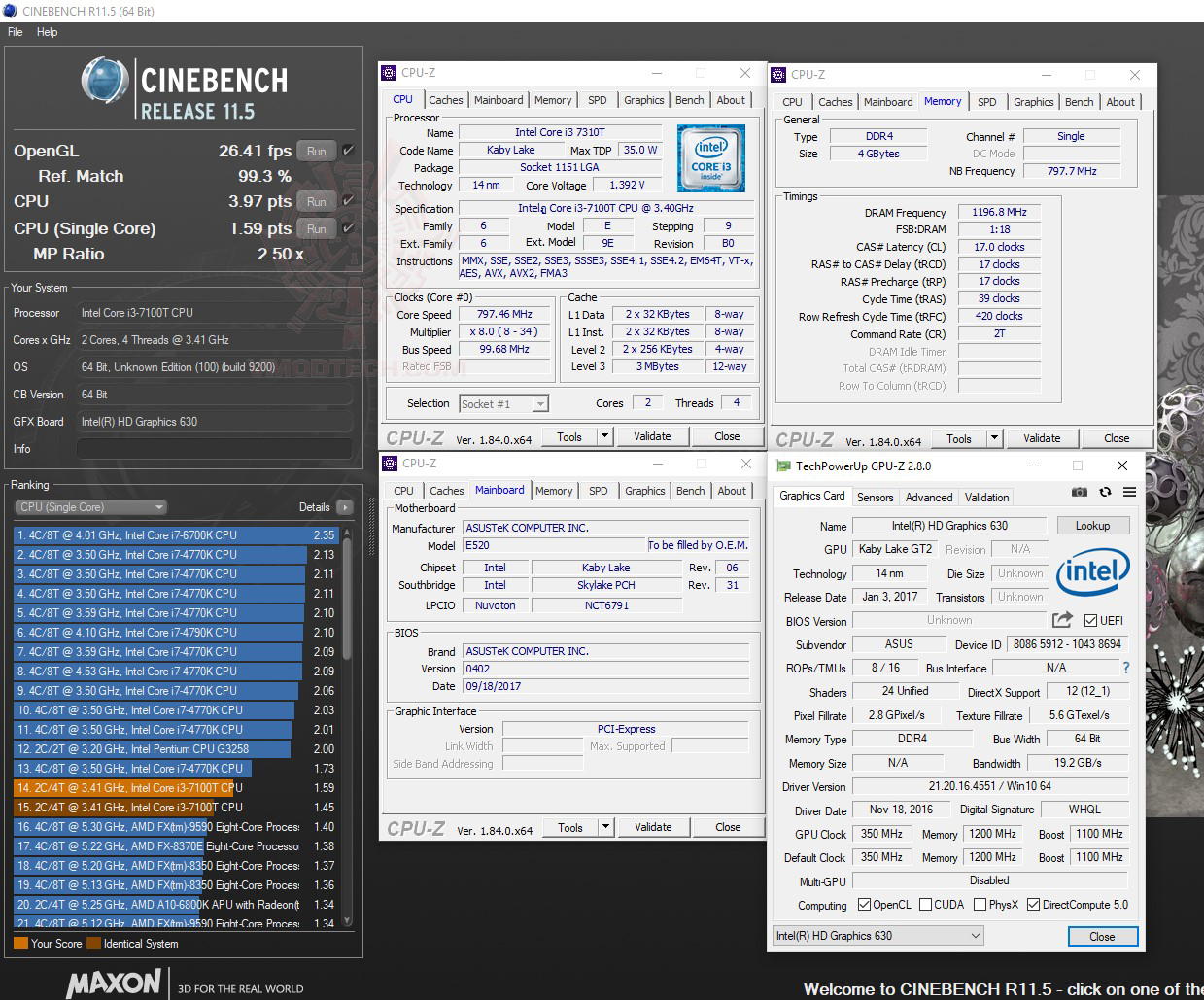
Task: Run the OpenGL benchmark
Action: click(316, 151)
